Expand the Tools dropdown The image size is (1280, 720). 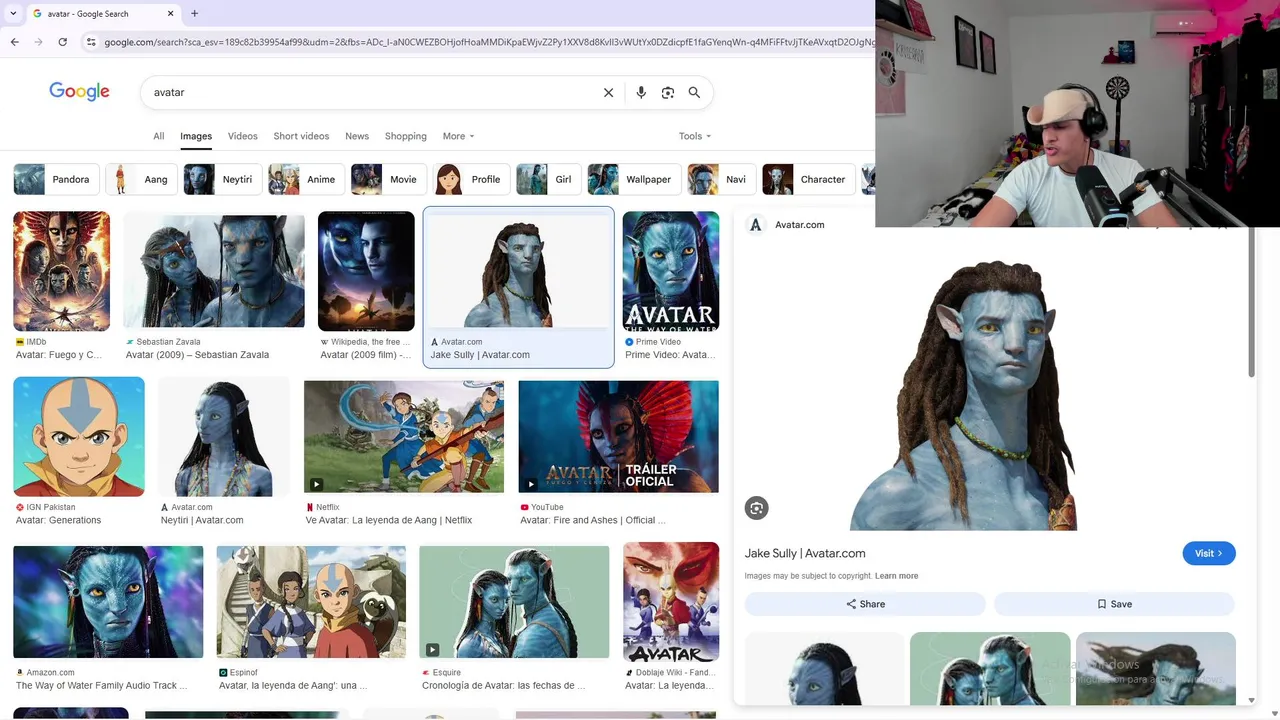[x=694, y=136]
